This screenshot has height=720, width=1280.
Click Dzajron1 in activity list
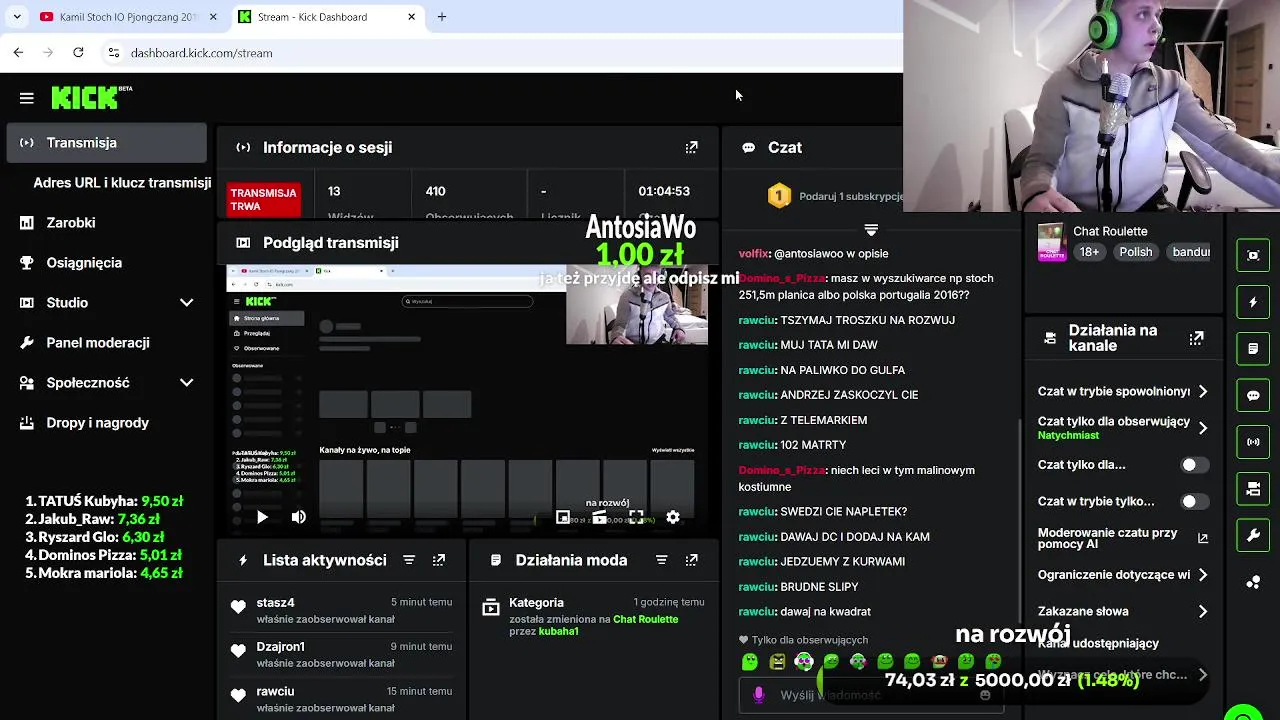tap(280, 647)
